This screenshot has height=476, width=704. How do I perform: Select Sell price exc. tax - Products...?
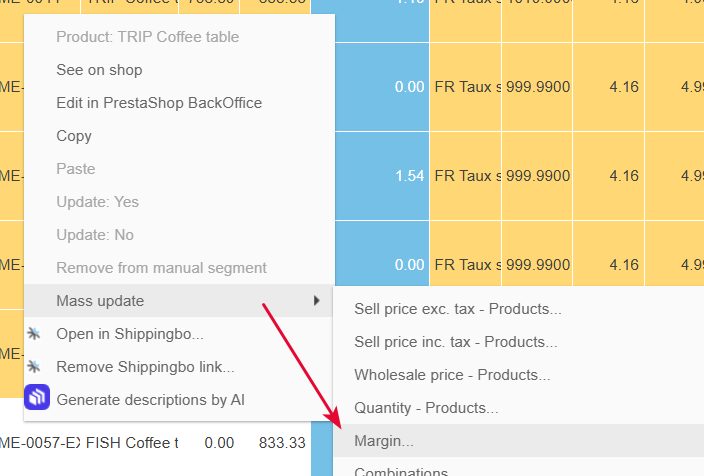tap(458, 309)
